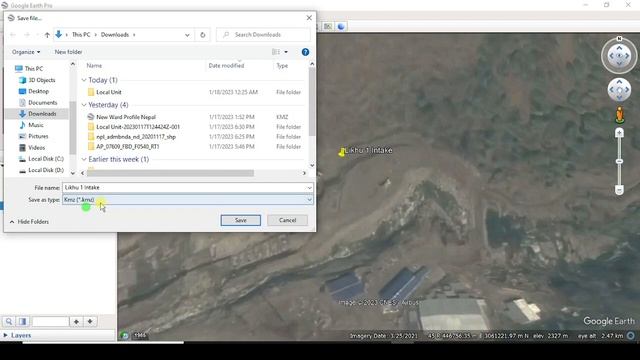Click the status bar streaming indicator circle
Viewport: 640px width, 360px height.
pyautogui.click(x=631, y=336)
